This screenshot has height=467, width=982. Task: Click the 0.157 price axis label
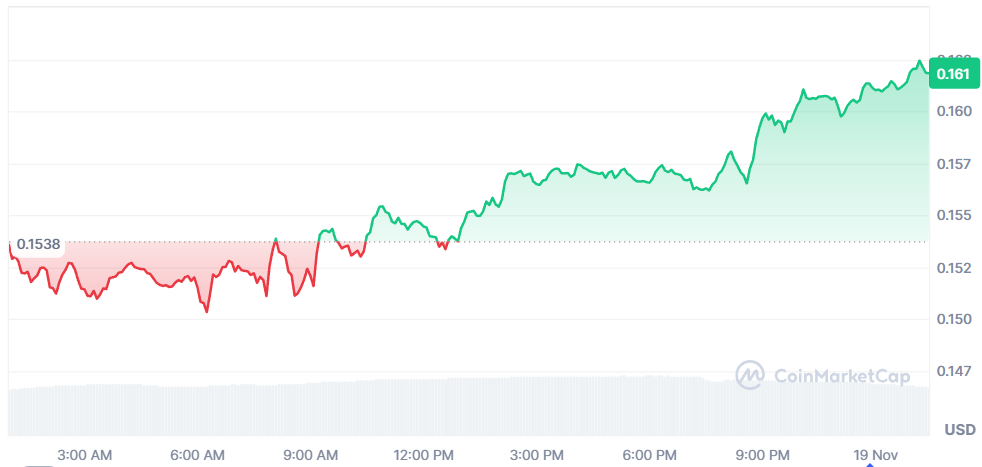point(953,163)
